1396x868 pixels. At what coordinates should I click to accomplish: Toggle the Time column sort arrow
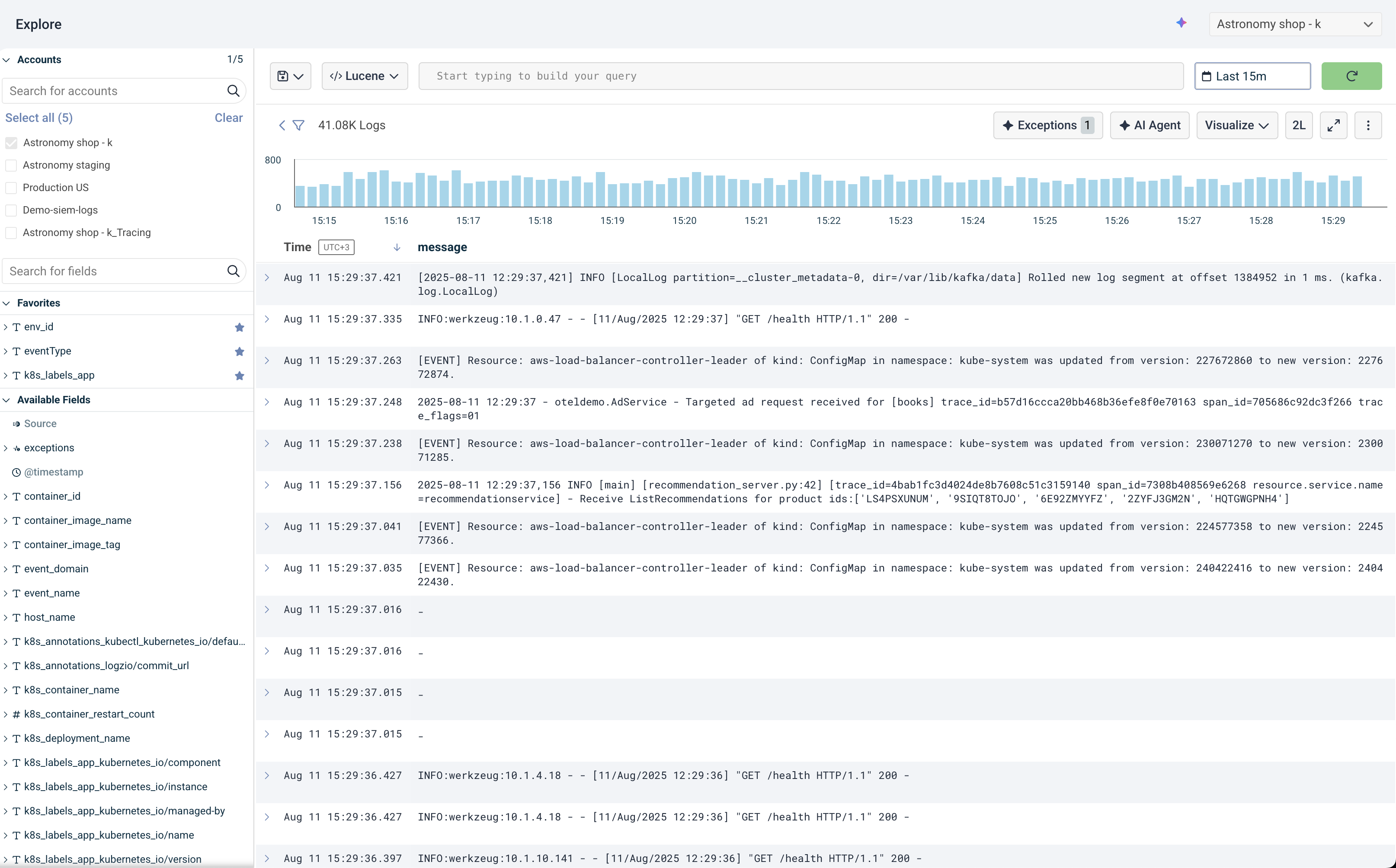click(x=397, y=247)
